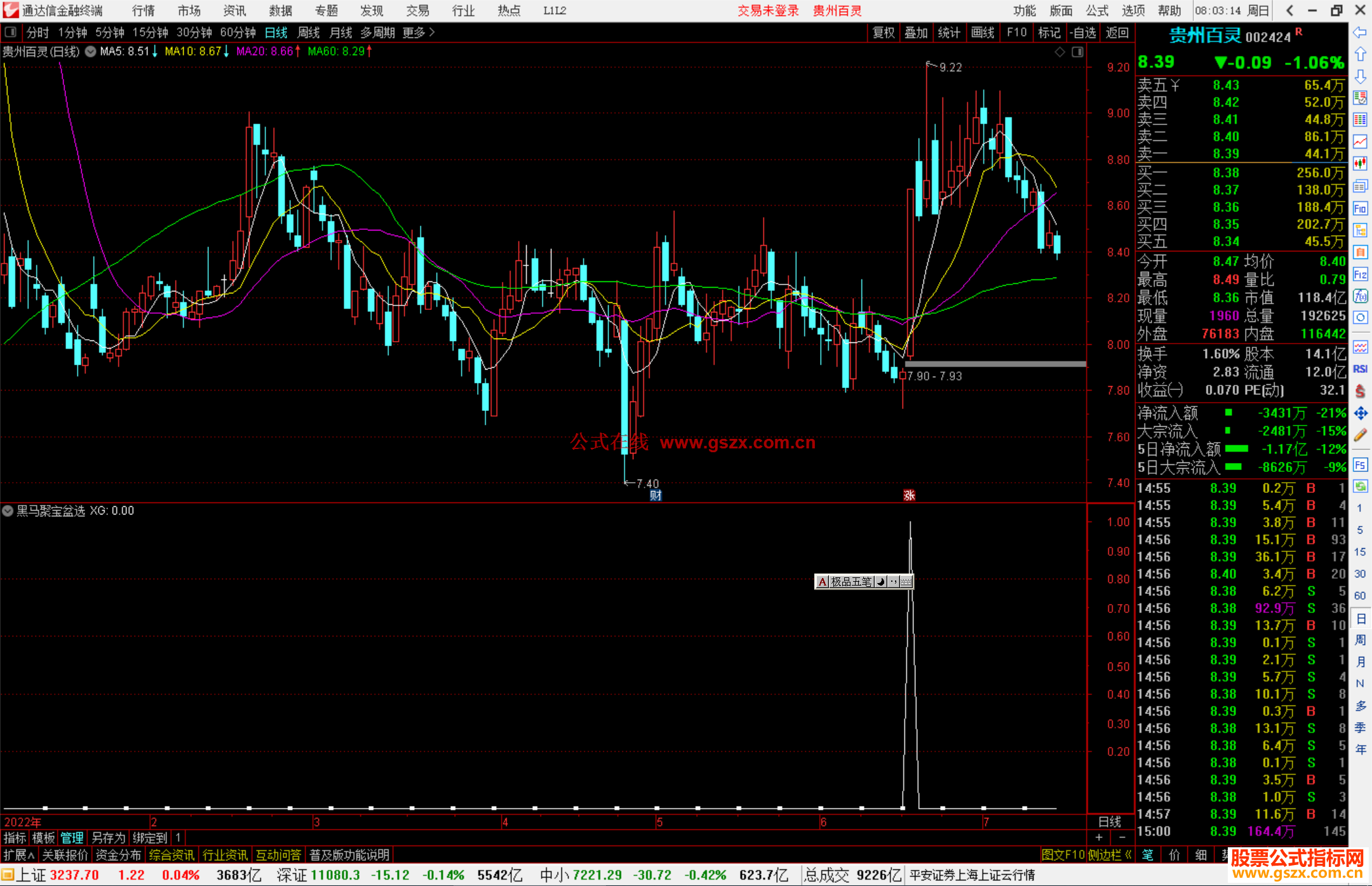Open the orange document sidebar icon
The height and width of the screenshot is (886, 1372).
point(1360,252)
